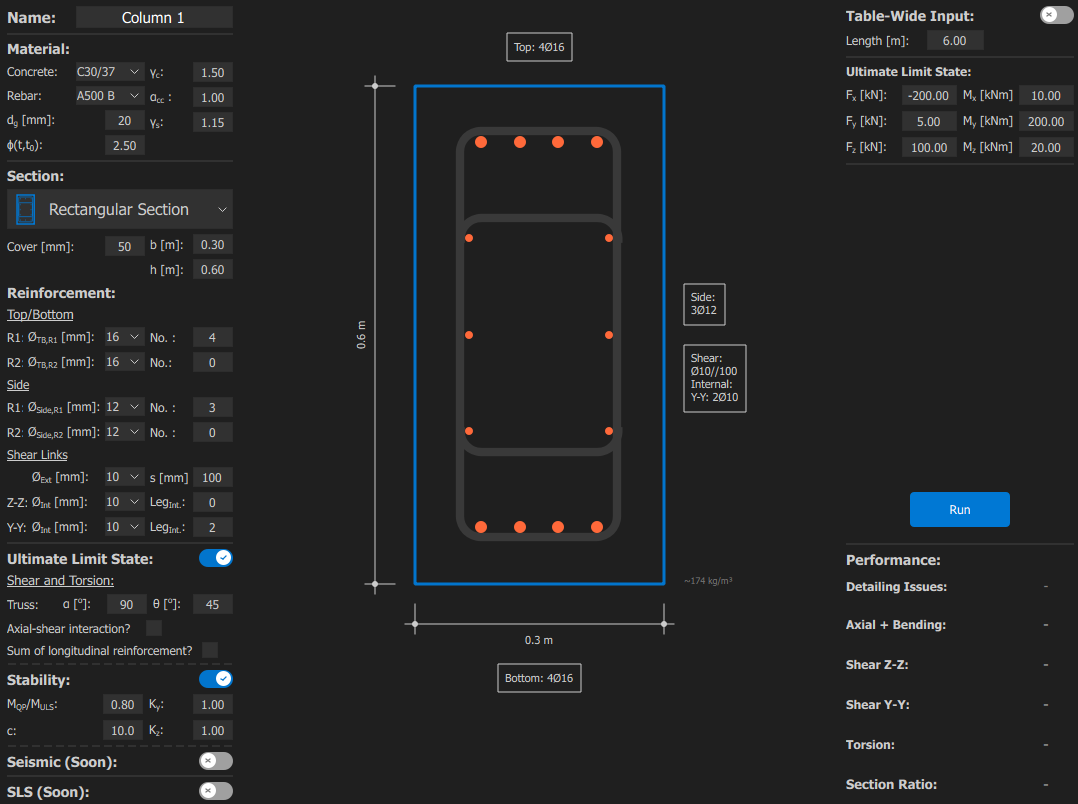Edit the column Name field
The image size is (1078, 804).
154,17
